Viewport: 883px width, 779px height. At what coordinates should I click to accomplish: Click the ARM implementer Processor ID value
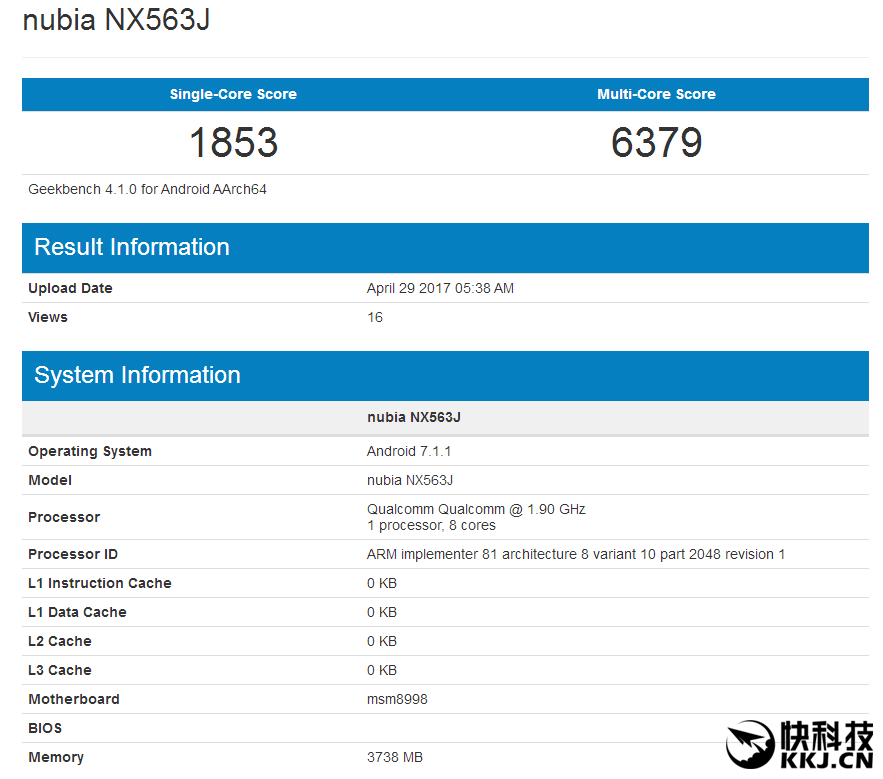coord(576,554)
